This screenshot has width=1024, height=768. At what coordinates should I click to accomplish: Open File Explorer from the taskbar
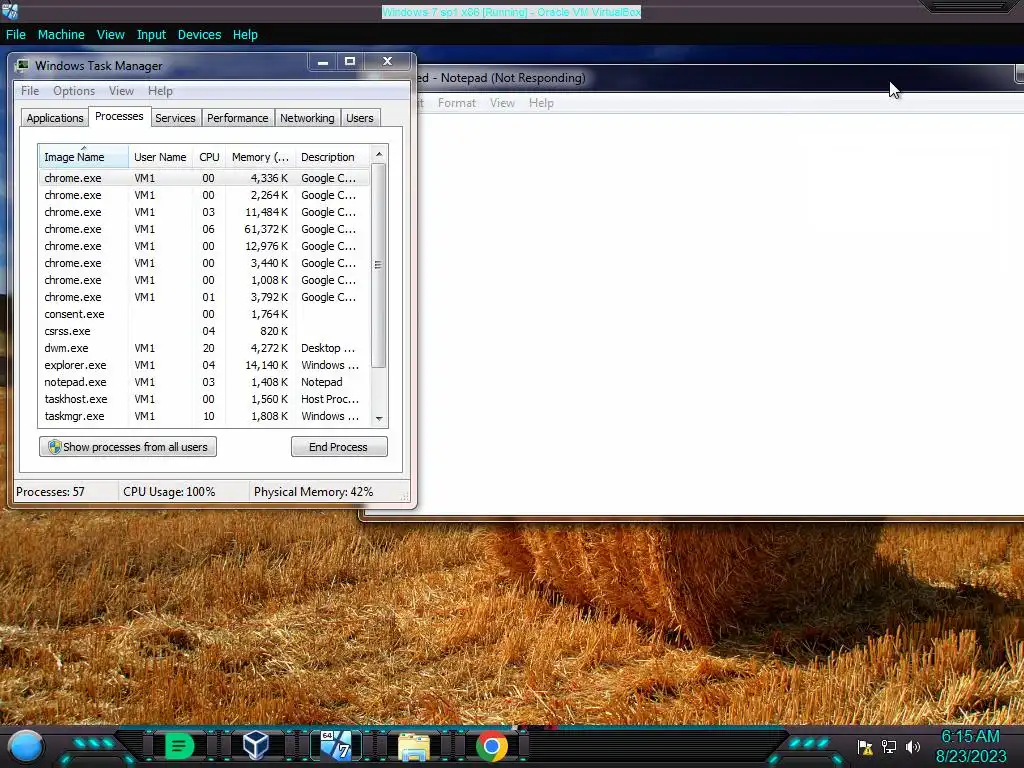click(413, 746)
